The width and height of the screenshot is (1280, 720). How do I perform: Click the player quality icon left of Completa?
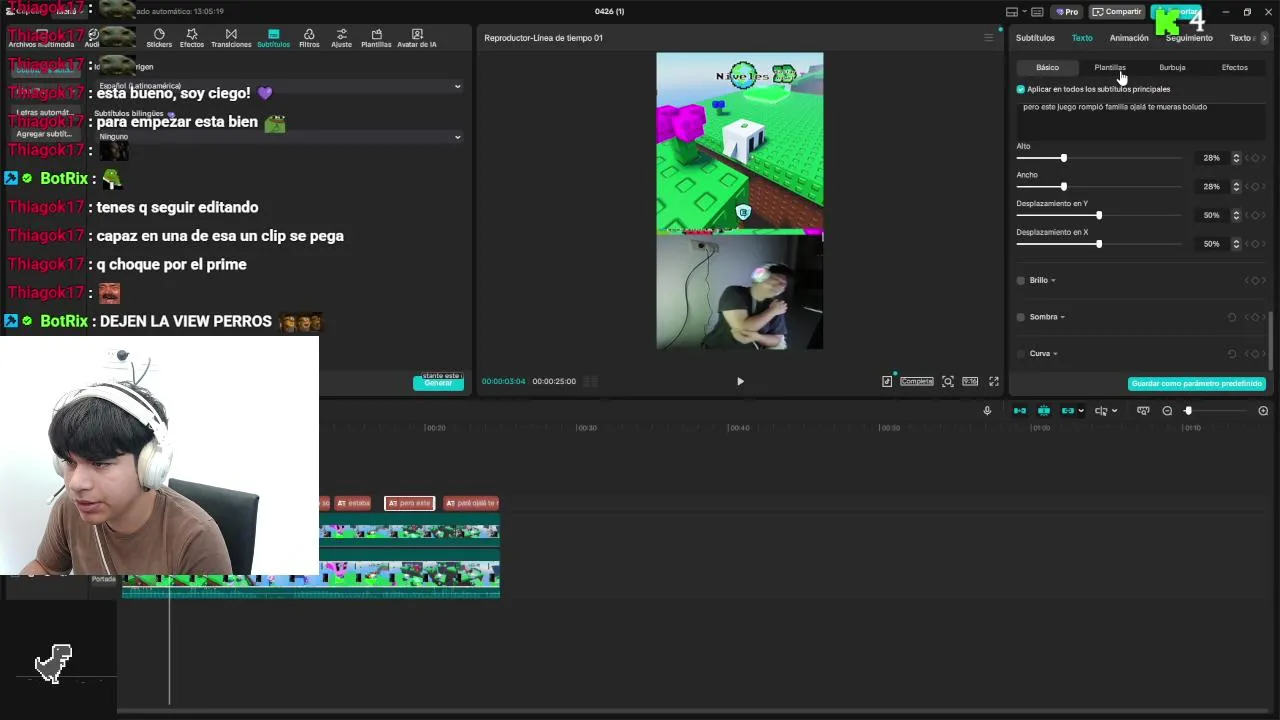[x=887, y=381]
